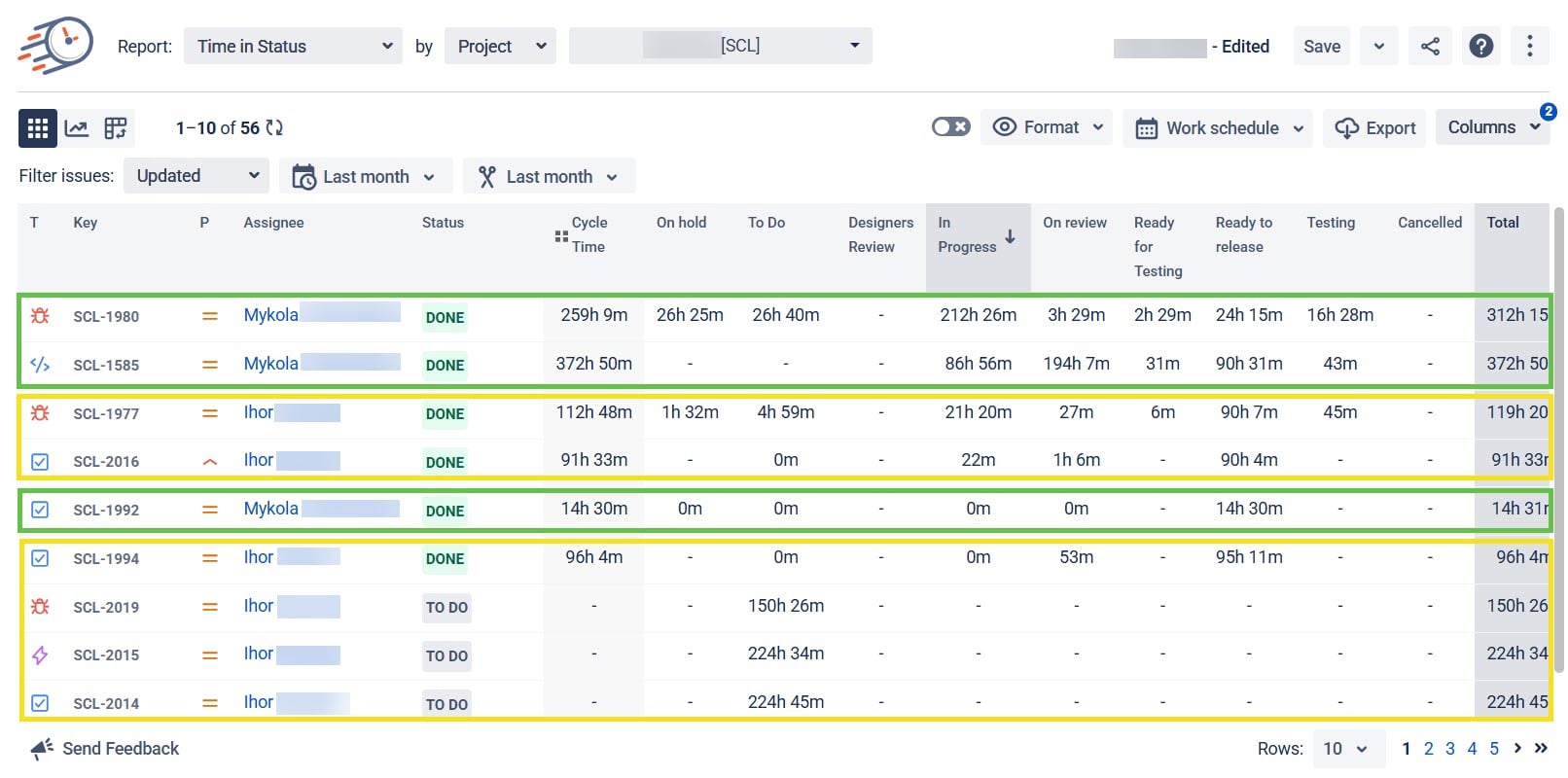Click the Save button
1568x778 pixels.
coord(1322,46)
